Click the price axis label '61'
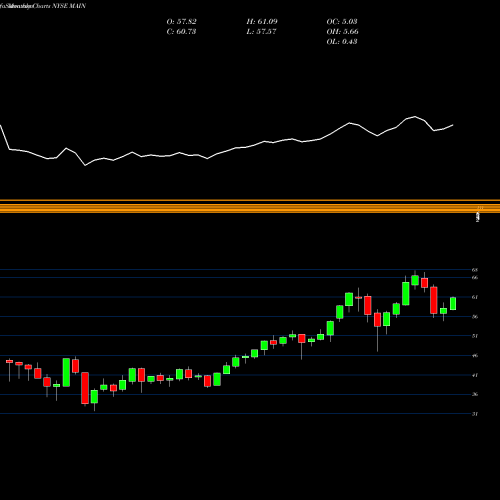 [475, 297]
